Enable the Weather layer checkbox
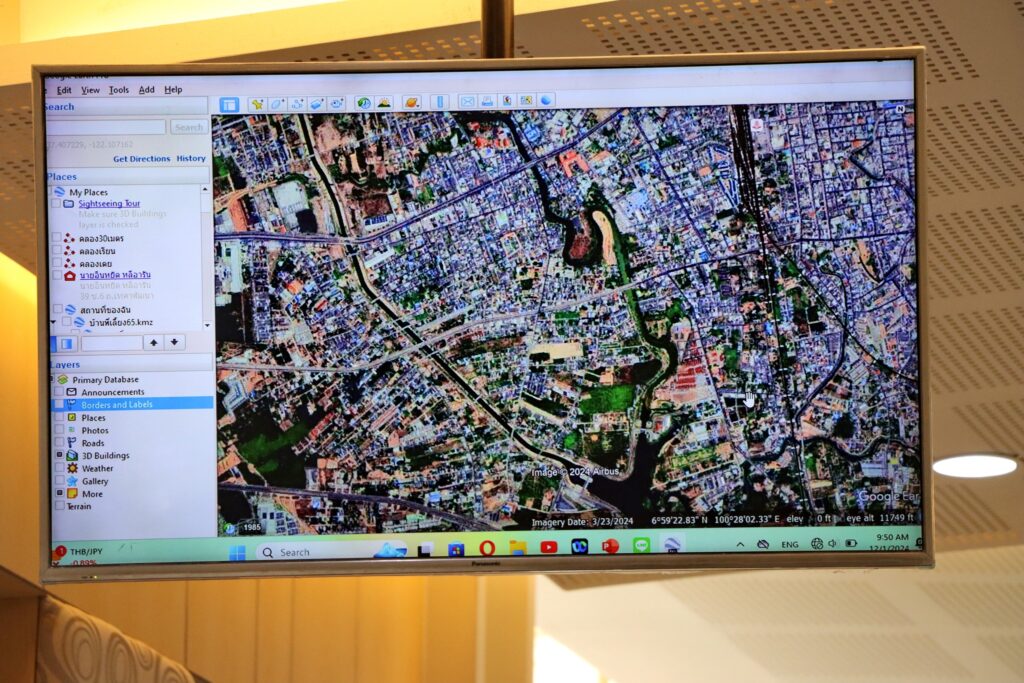1024x683 pixels. point(60,468)
